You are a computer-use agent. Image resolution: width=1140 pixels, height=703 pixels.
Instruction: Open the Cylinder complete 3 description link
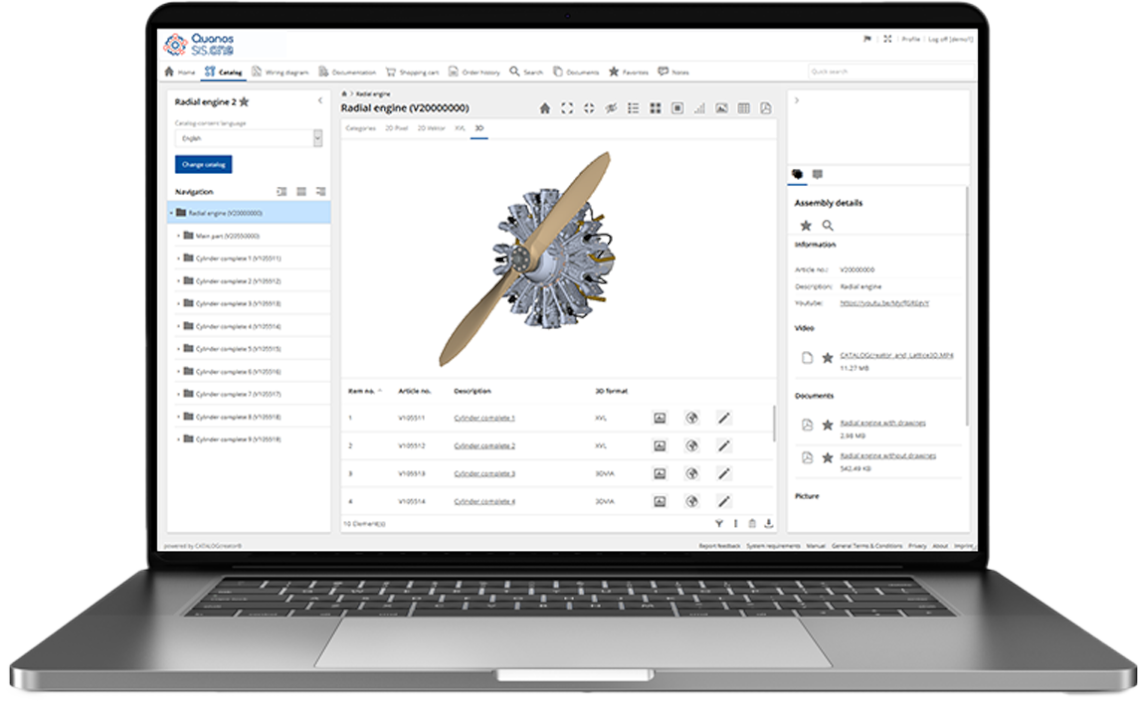click(484, 473)
